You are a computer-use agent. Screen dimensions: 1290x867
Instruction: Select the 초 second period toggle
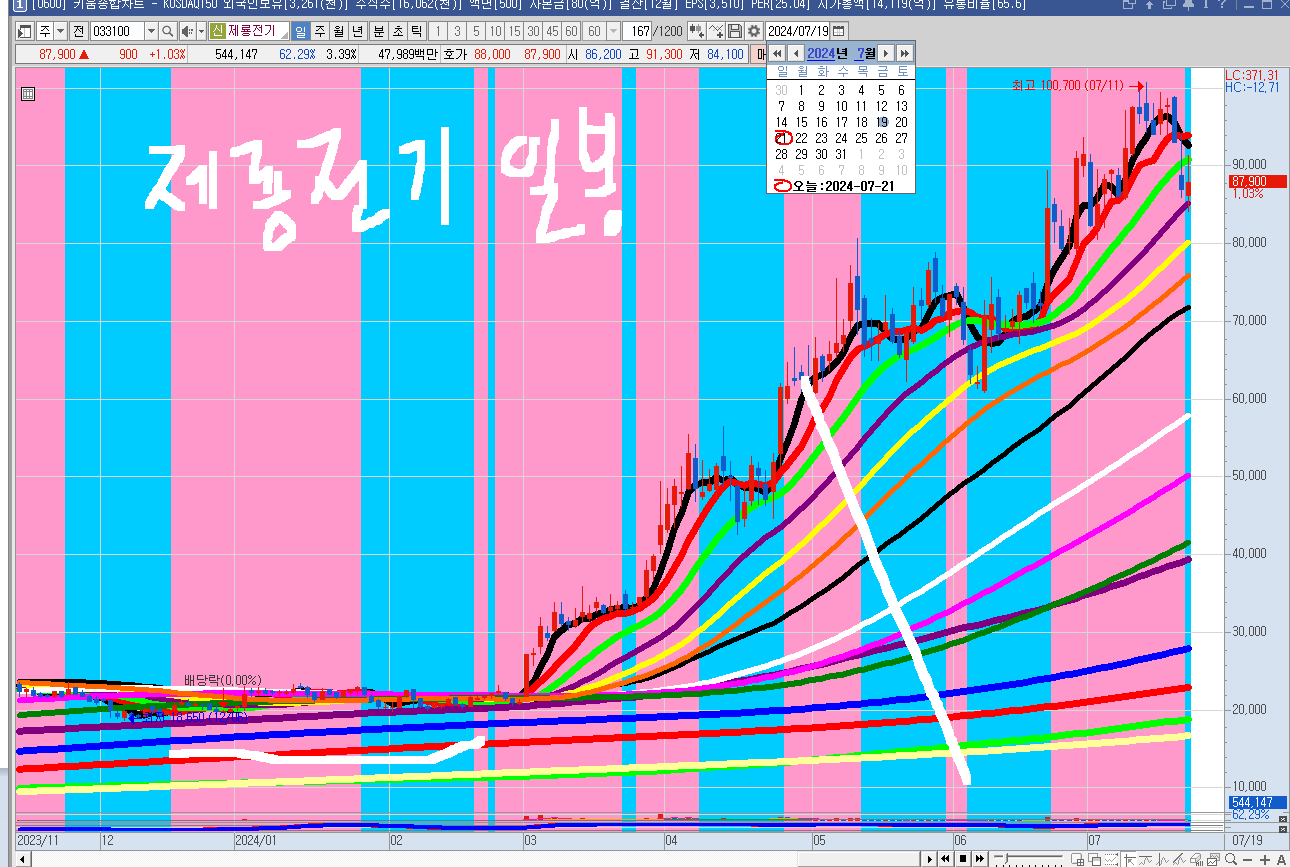point(398,31)
